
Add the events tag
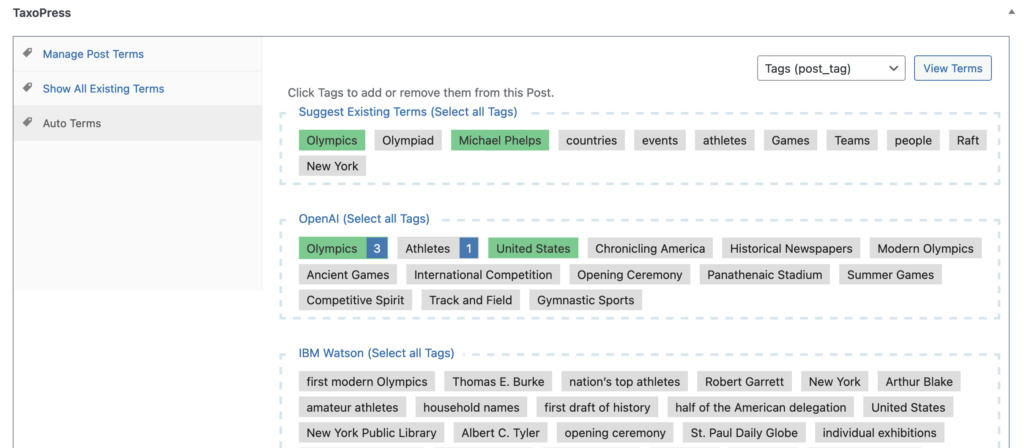[660, 140]
